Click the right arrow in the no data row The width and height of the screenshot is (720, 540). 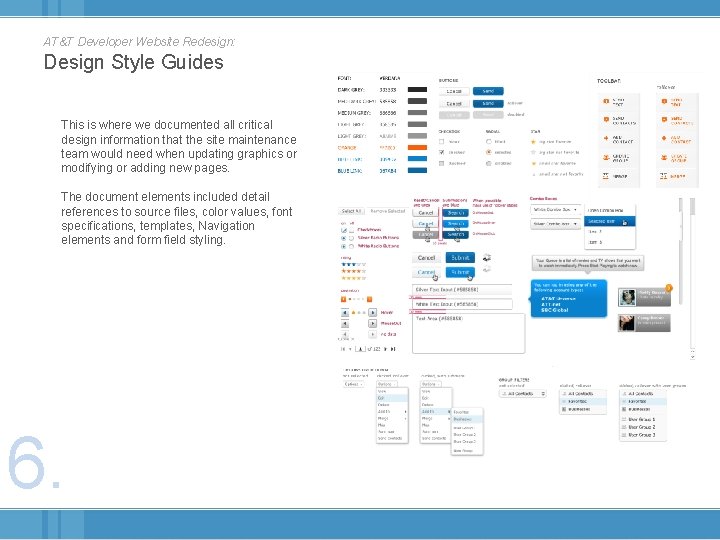click(x=372, y=334)
